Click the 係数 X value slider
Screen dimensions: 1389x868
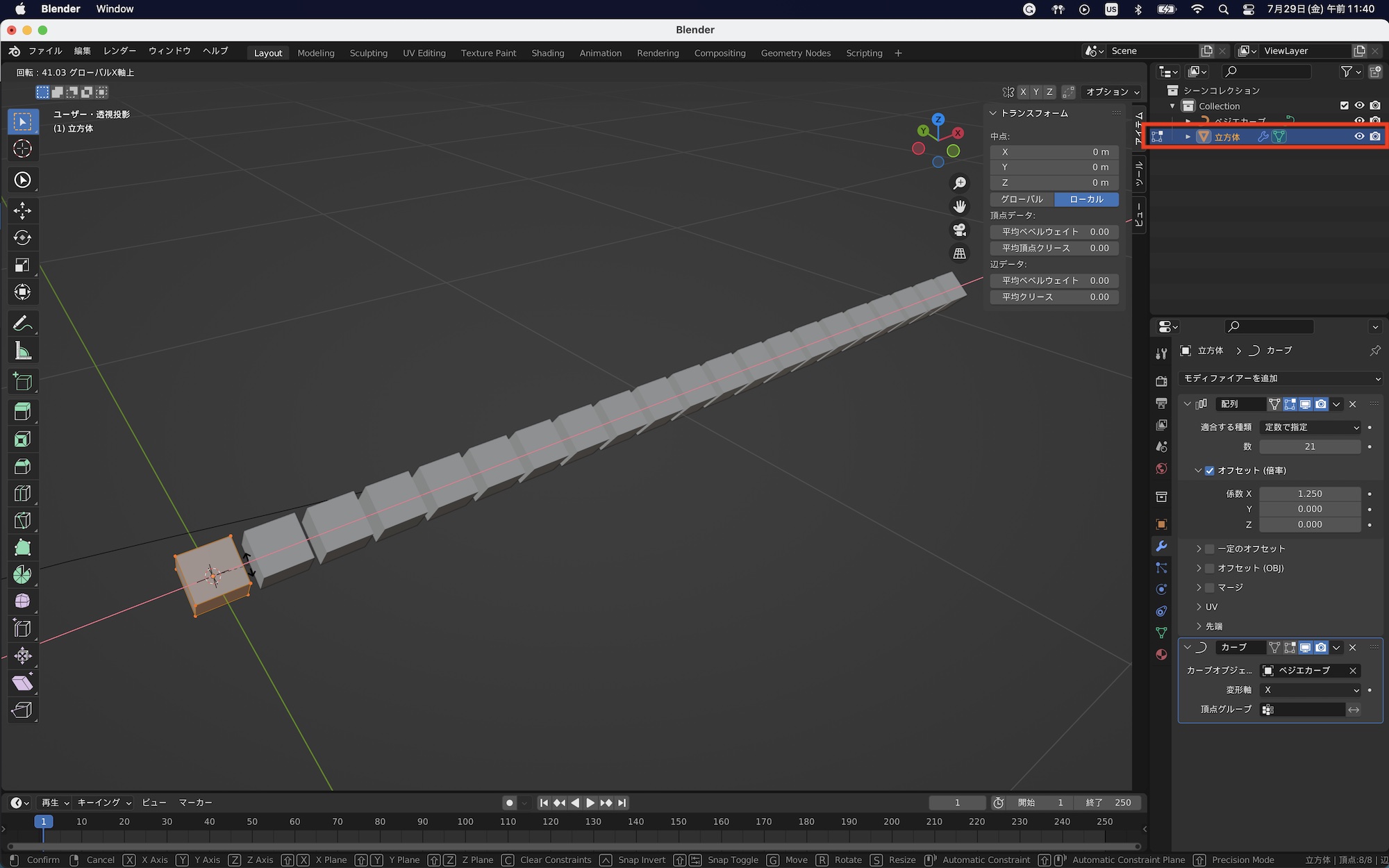pos(1309,494)
